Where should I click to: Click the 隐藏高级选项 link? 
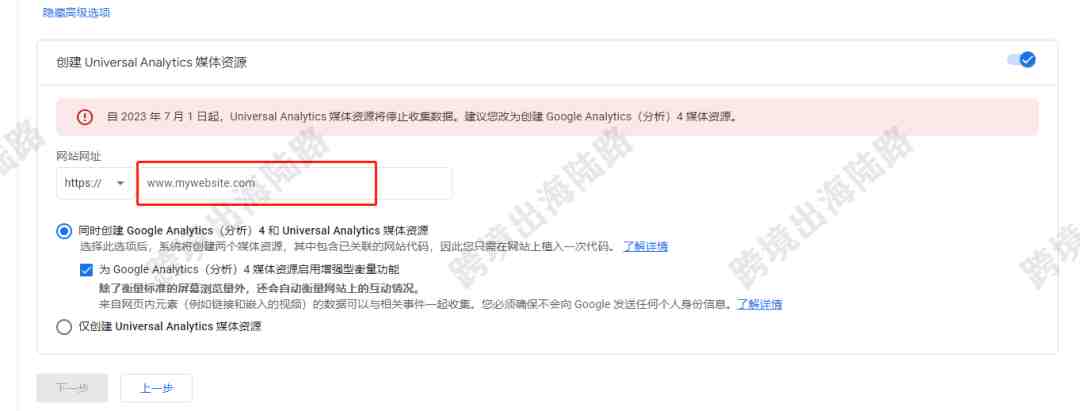pyautogui.click(x=76, y=12)
